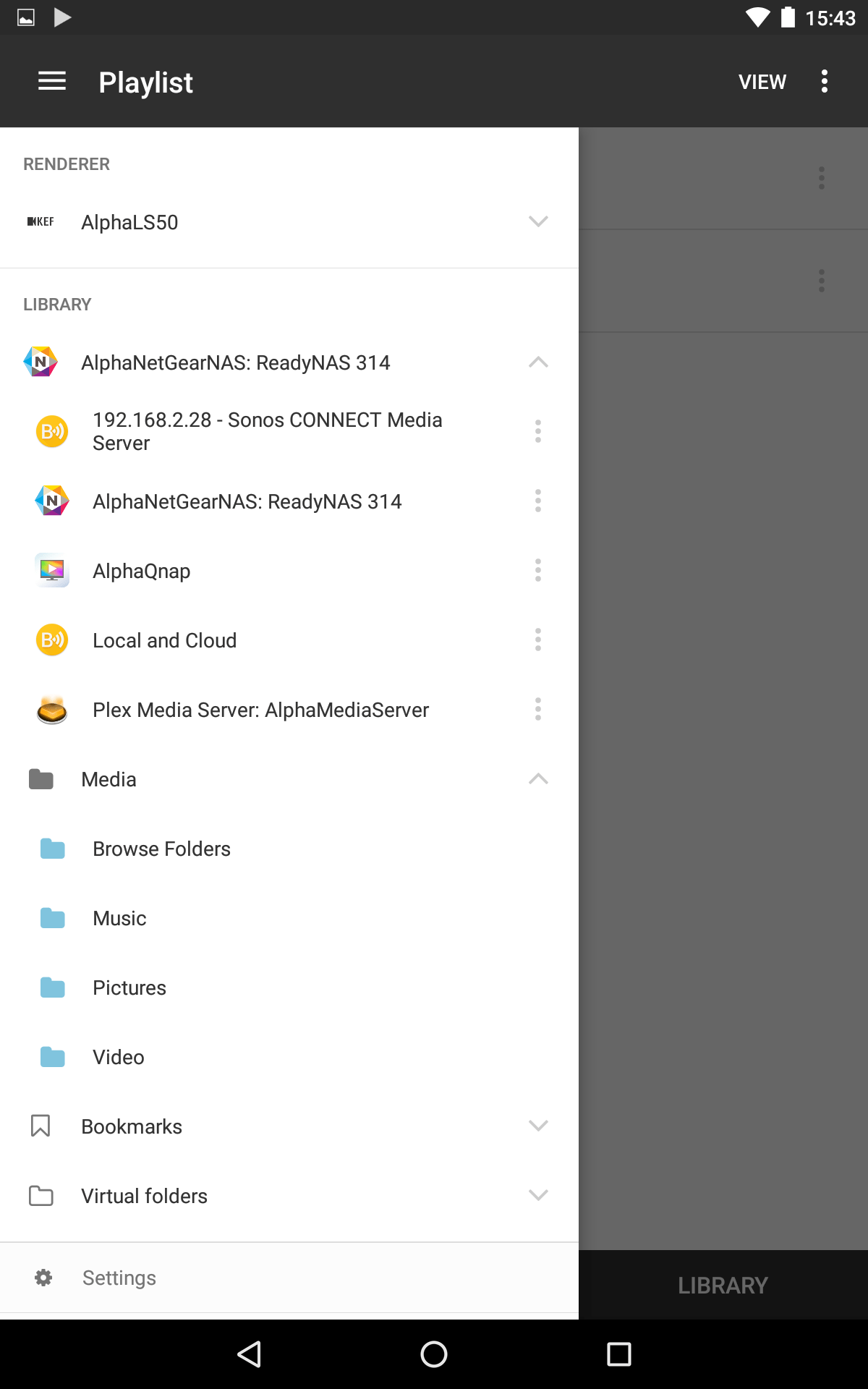The image size is (868, 1389).
Task: Tap the Android recent apps button
Action: (x=619, y=1354)
